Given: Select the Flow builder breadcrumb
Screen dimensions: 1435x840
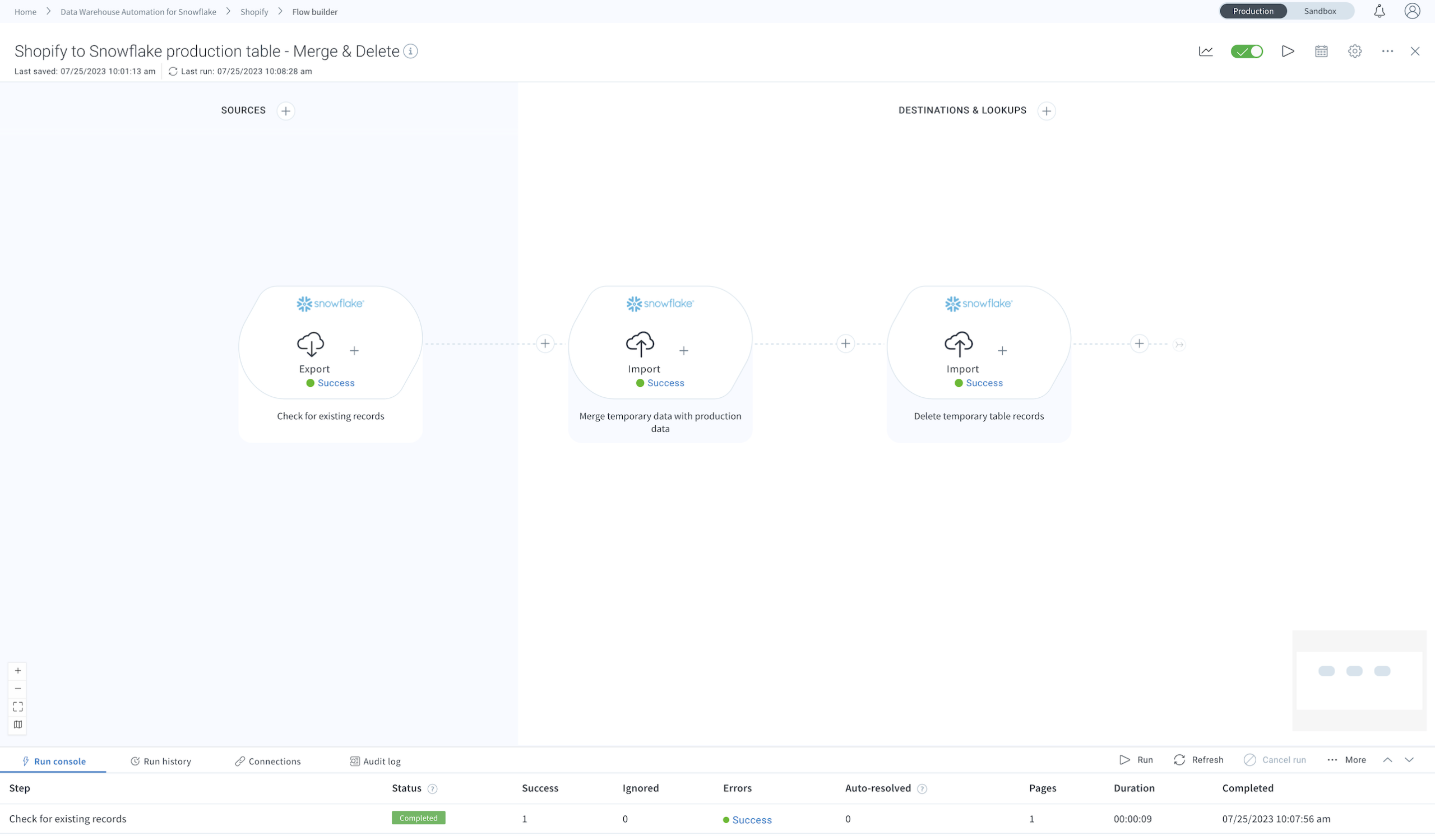Looking at the screenshot, I should pos(315,12).
